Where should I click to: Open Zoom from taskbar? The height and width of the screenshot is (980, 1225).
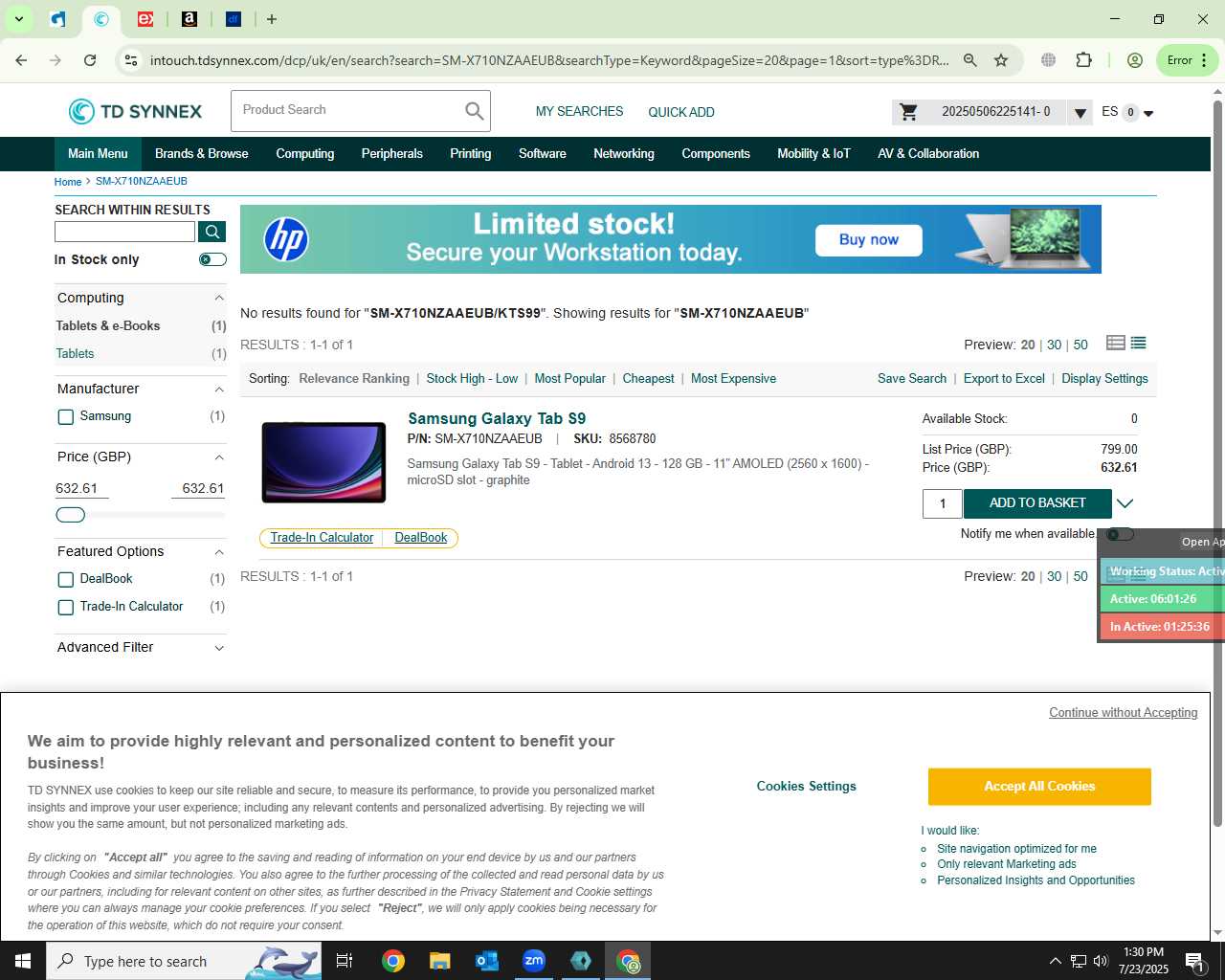pos(534,961)
